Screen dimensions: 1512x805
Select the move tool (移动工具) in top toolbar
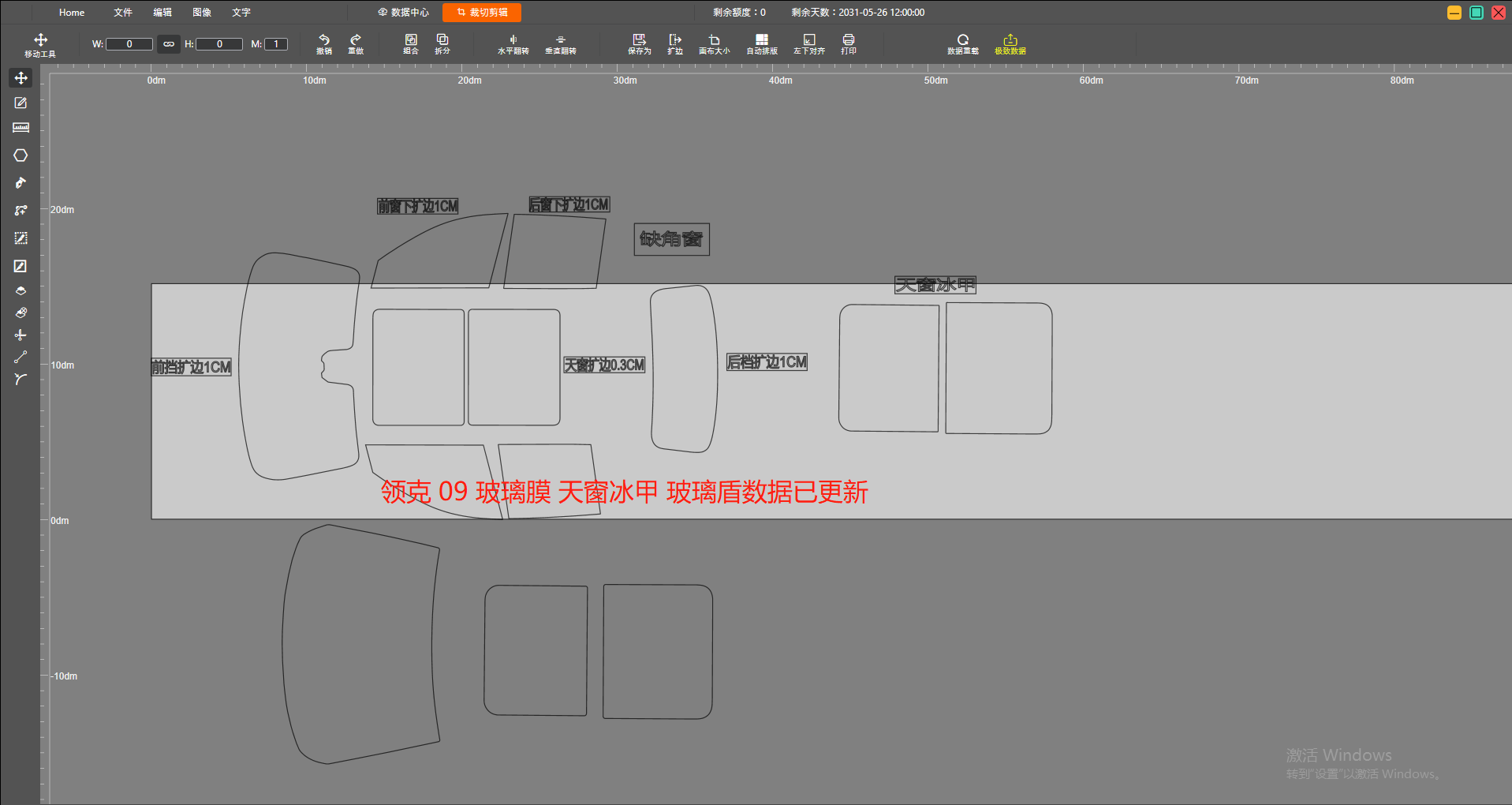[x=40, y=45]
